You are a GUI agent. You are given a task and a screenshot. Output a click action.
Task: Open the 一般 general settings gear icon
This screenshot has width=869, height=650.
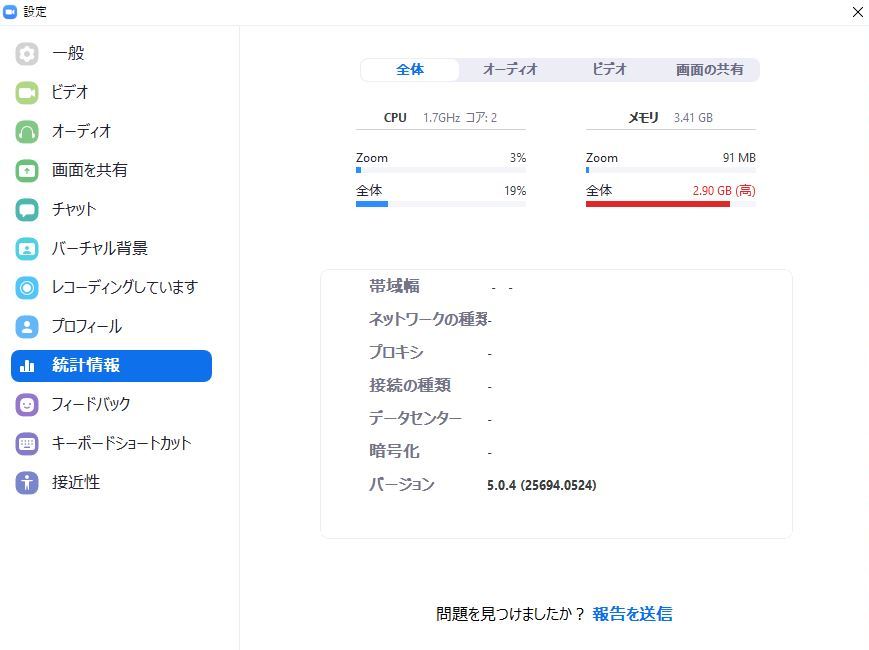tap(27, 54)
